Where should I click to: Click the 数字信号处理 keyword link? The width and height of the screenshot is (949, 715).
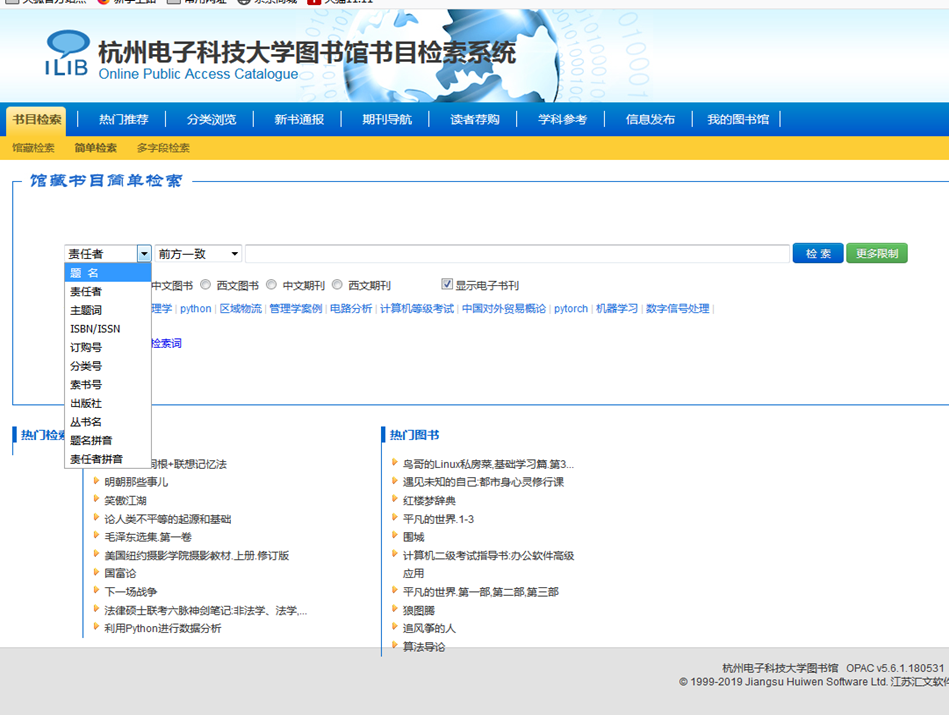[x=677, y=309]
